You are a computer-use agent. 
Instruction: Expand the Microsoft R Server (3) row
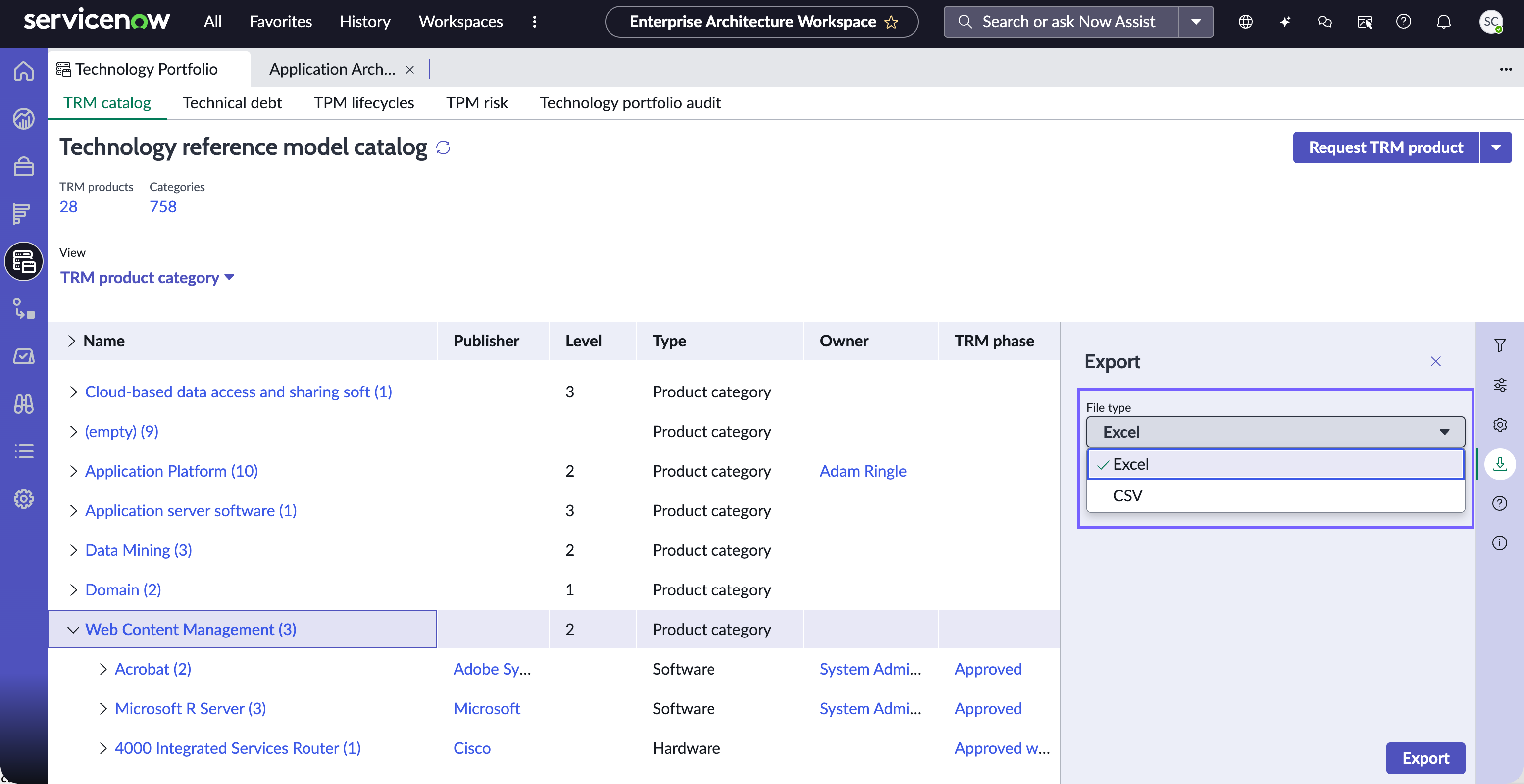pos(103,709)
